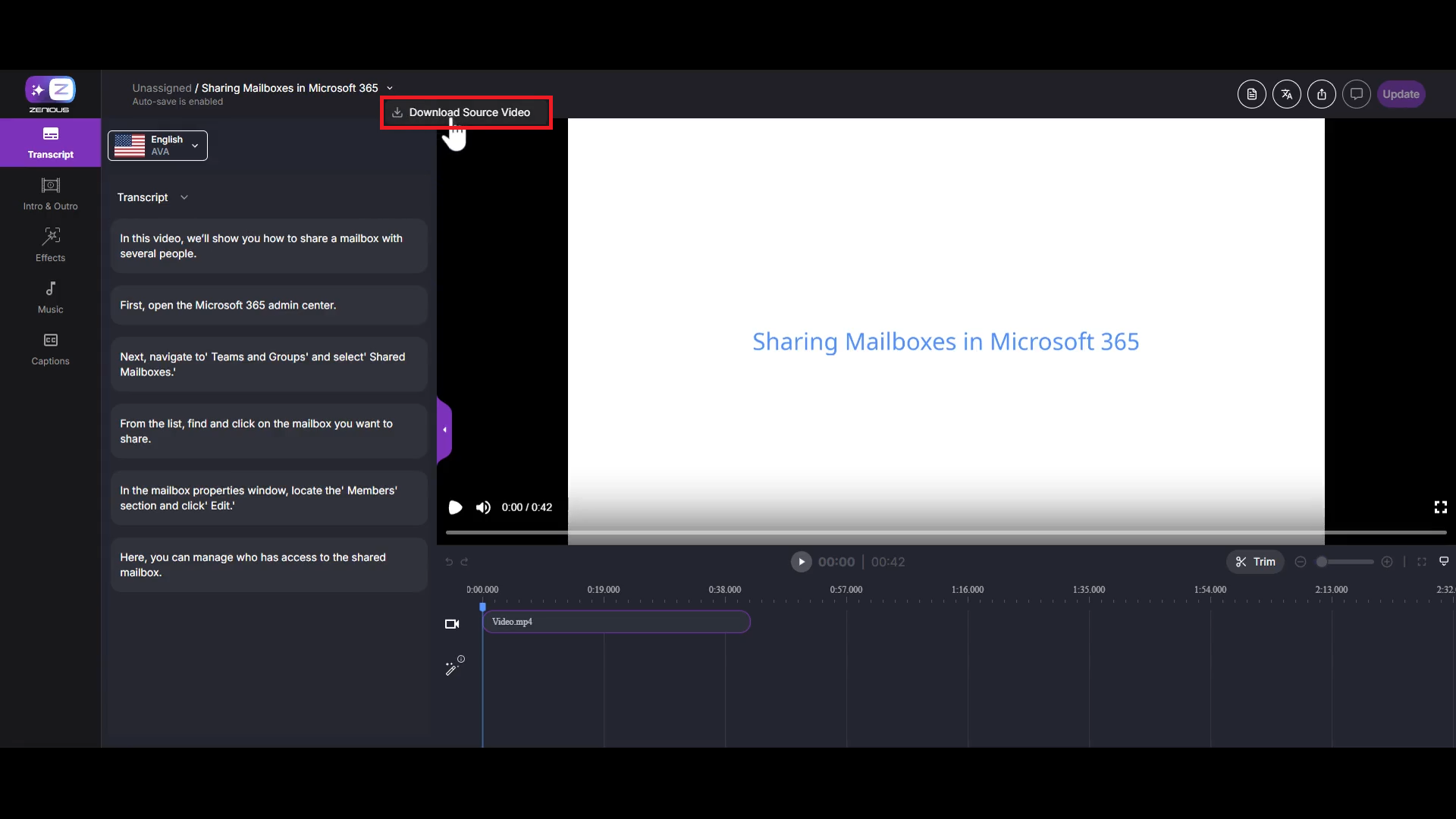The width and height of the screenshot is (1456, 819).
Task: Click the Update button
Action: (x=1400, y=94)
